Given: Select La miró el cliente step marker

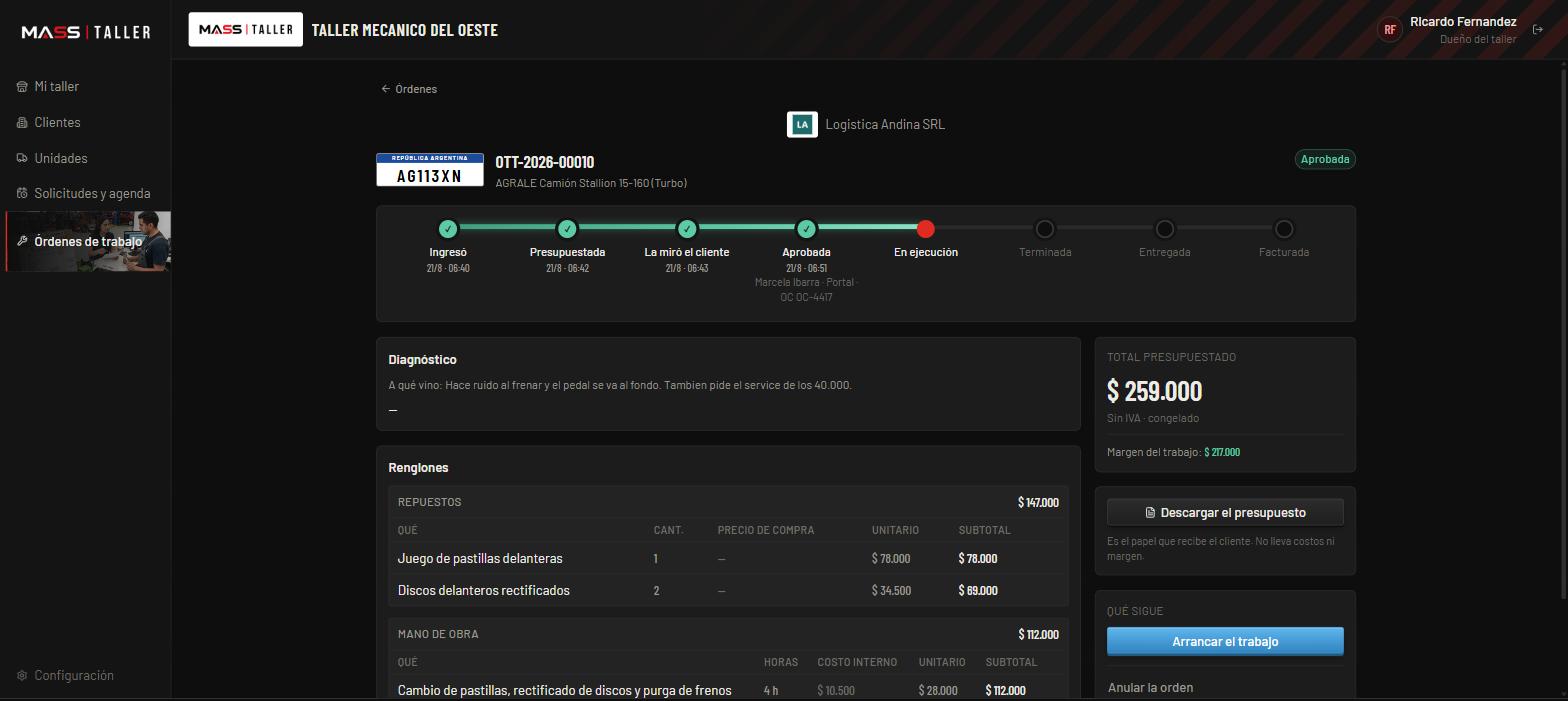Looking at the screenshot, I should (687, 229).
